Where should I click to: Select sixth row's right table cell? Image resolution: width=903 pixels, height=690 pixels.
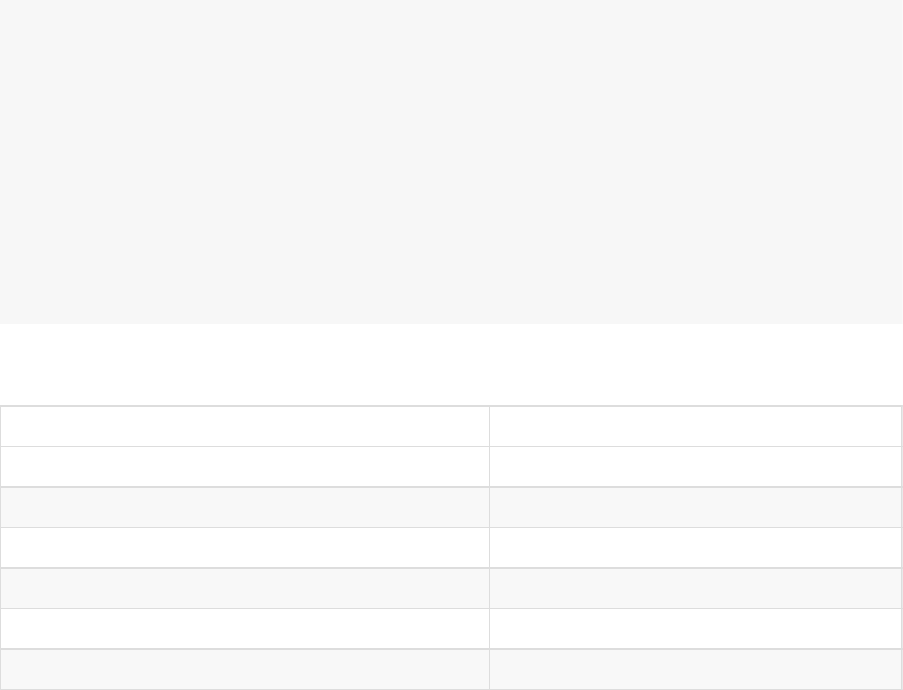coord(695,629)
